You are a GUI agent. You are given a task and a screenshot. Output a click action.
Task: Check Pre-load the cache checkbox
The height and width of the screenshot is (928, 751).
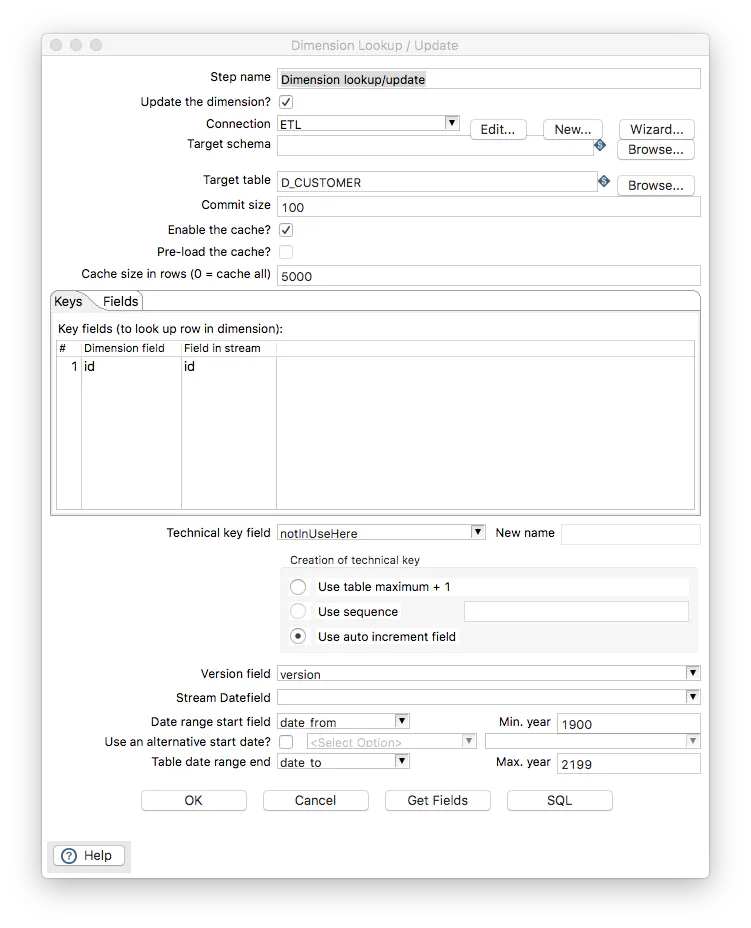click(286, 252)
